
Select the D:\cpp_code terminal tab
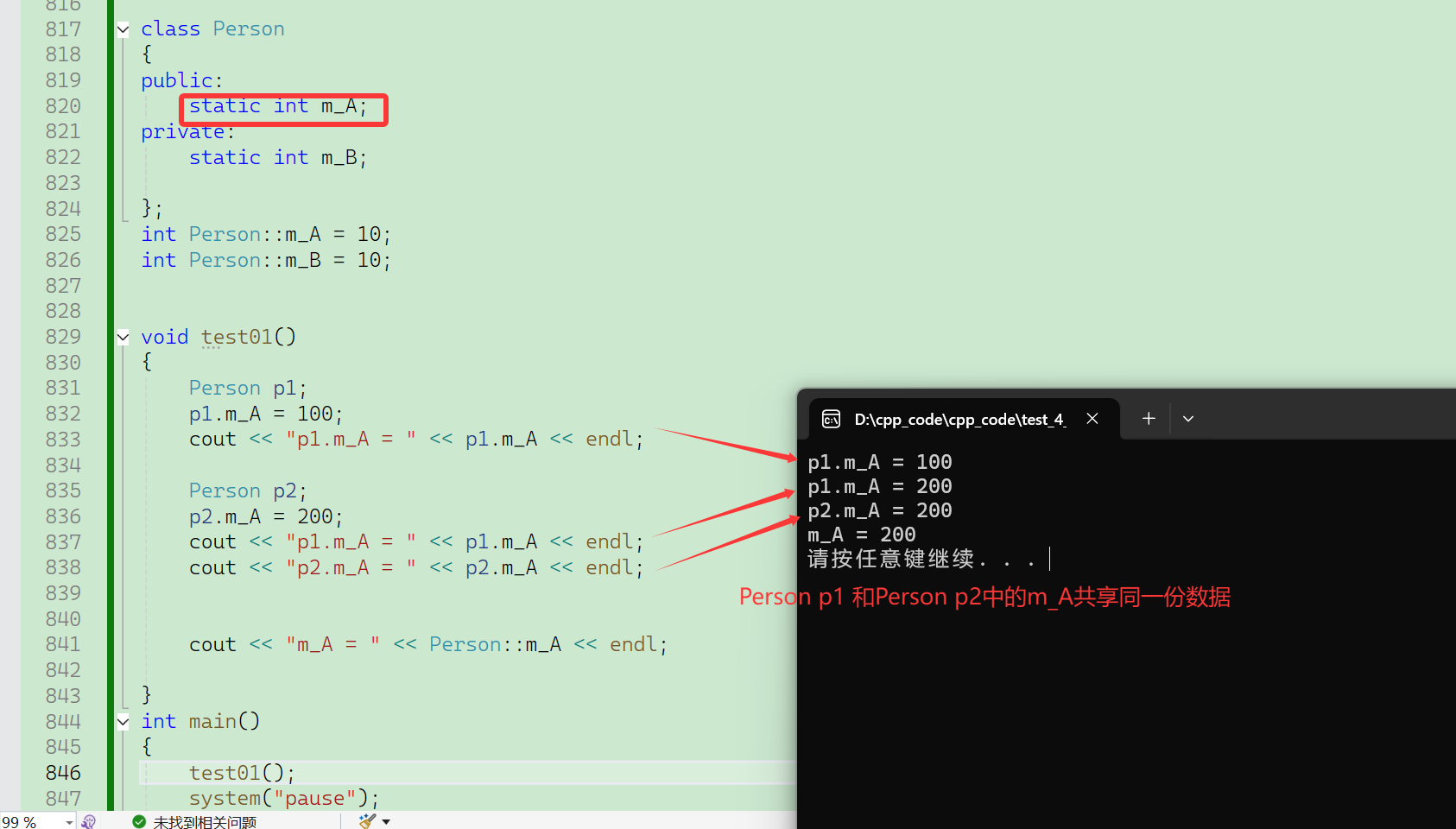point(965,419)
